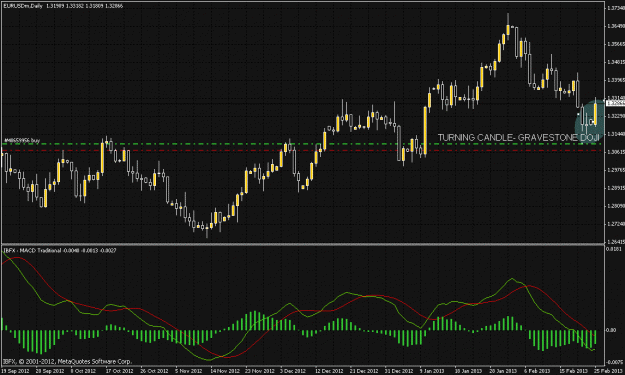This screenshot has width=625, height=375.
Task: Click the 23 Nov 2012 date label
Action: (x=259, y=371)
